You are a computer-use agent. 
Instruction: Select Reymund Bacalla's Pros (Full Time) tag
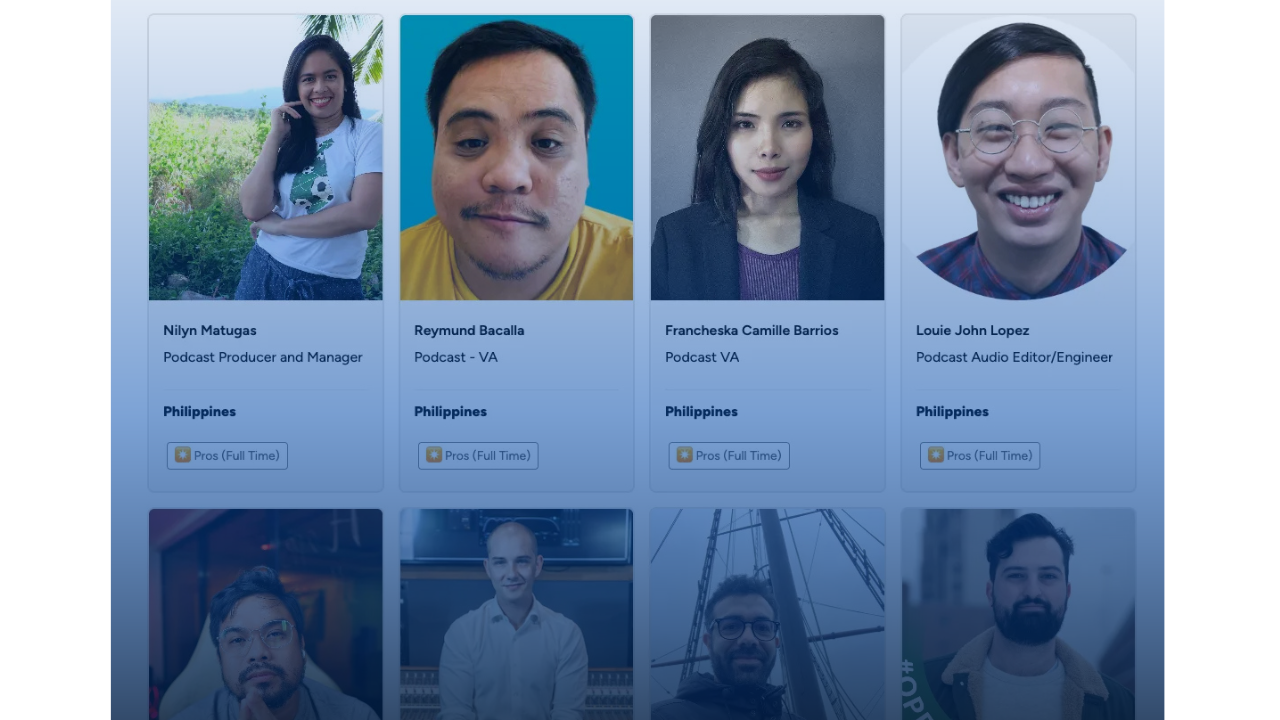(478, 456)
